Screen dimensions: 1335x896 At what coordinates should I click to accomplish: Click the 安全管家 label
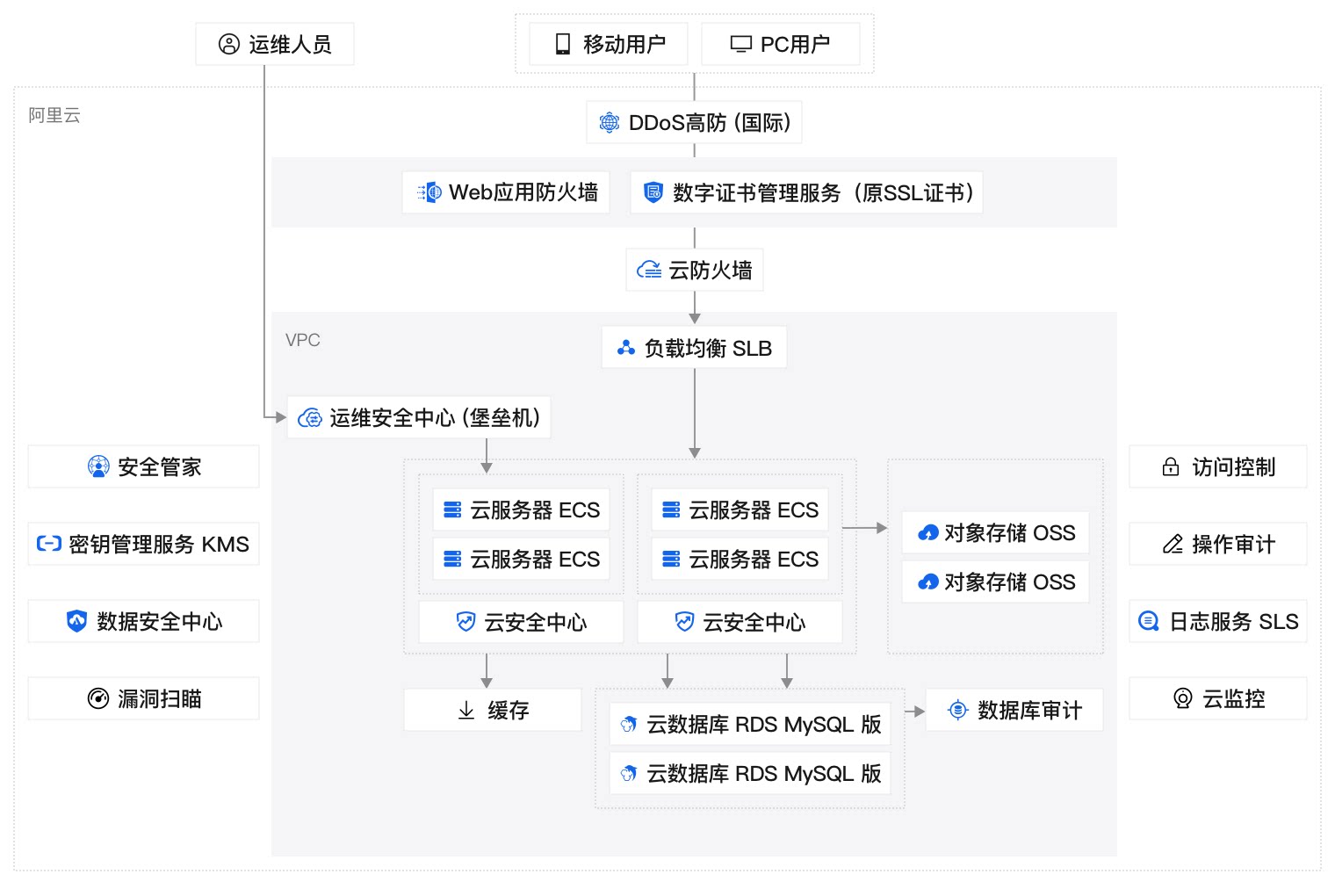(160, 466)
